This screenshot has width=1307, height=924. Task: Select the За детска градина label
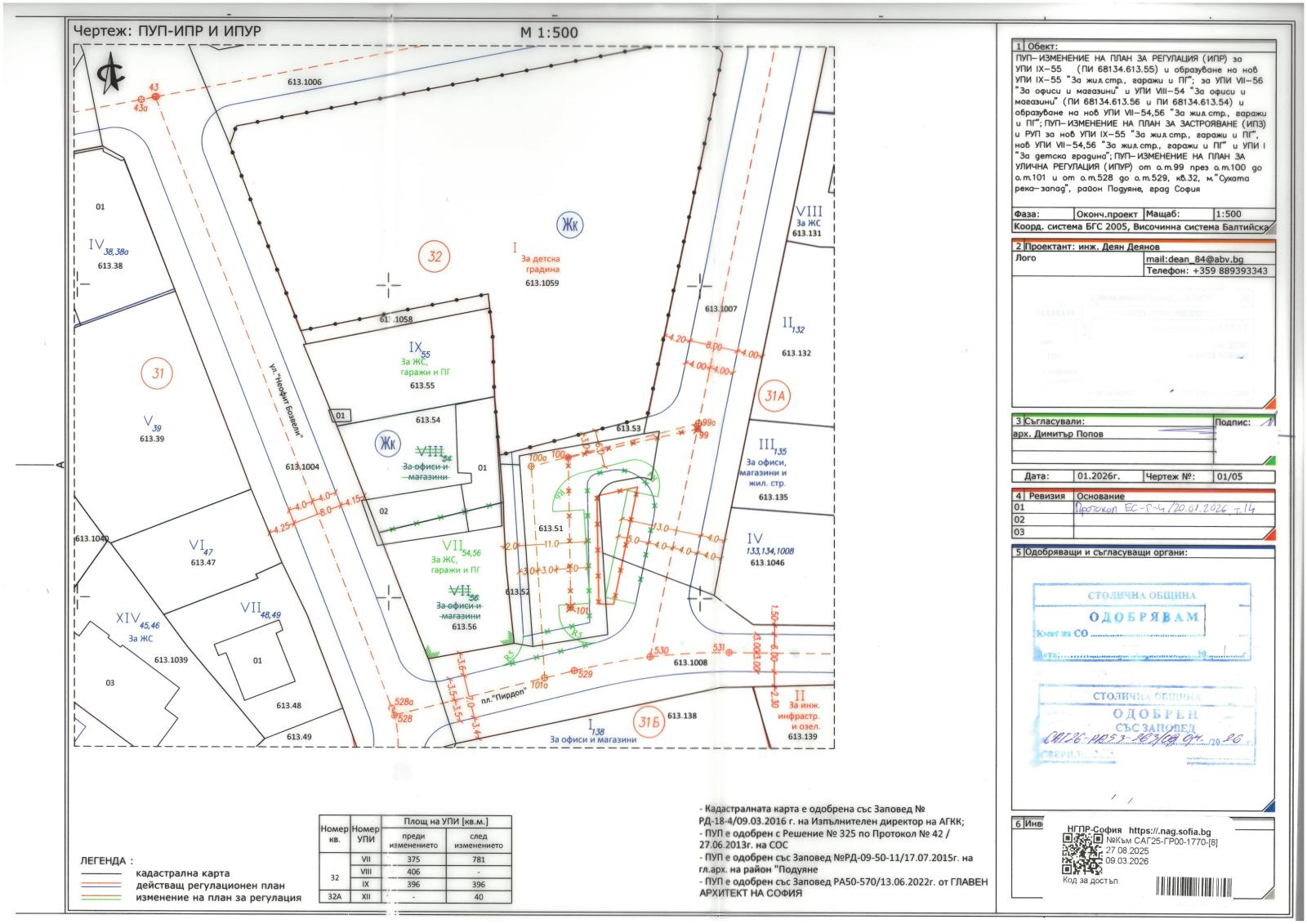540,264
